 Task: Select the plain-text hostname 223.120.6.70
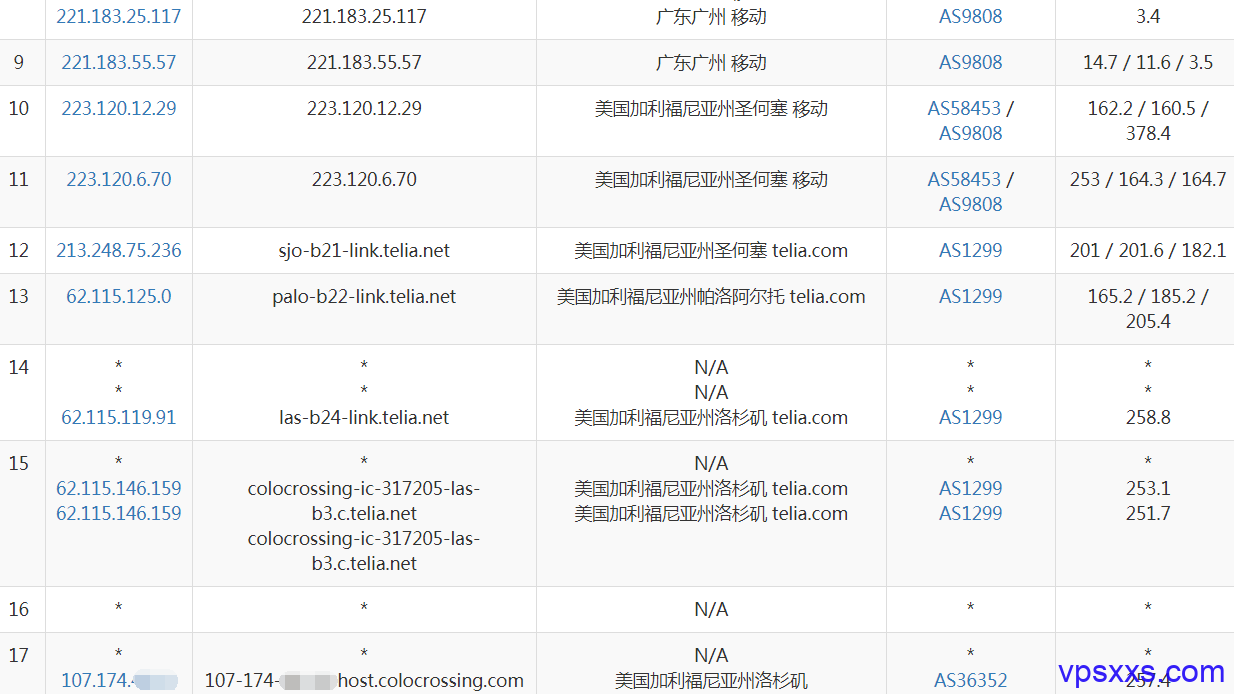click(364, 179)
